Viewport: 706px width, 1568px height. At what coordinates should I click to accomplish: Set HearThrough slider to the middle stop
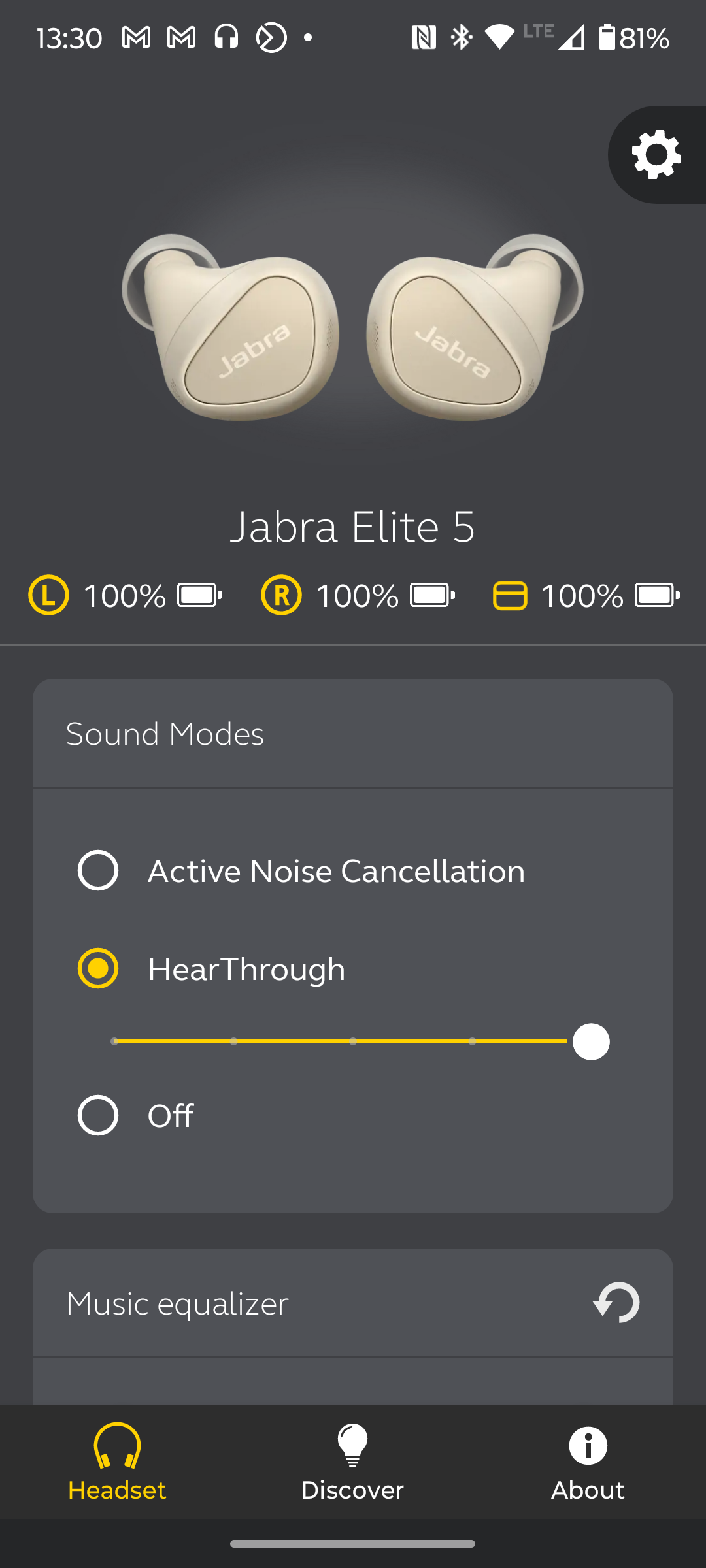click(x=353, y=1041)
